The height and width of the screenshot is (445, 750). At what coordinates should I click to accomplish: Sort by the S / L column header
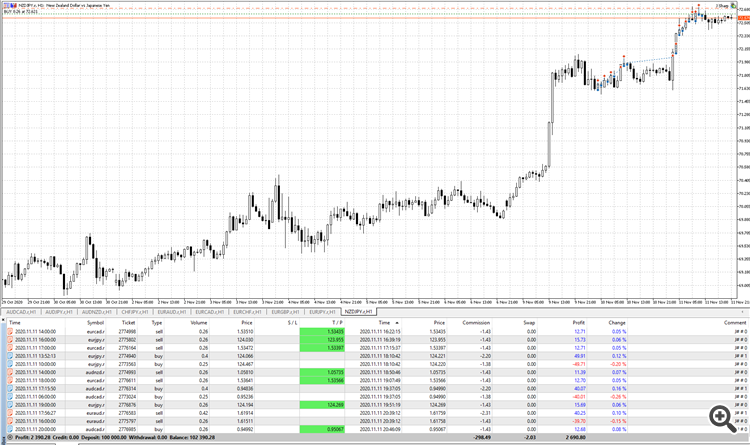click(292, 323)
